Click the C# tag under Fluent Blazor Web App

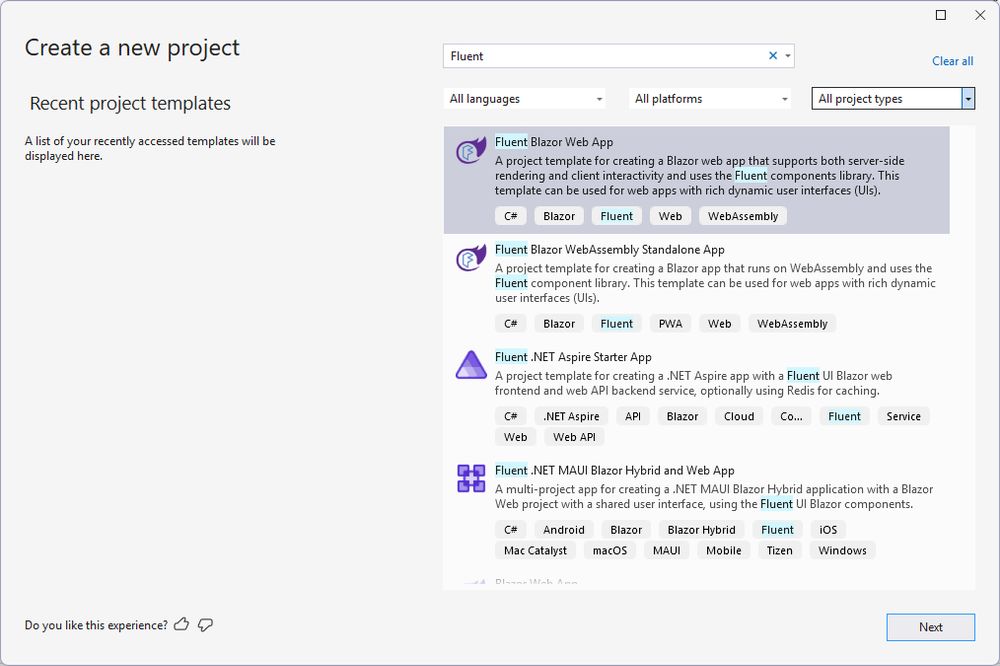511,216
